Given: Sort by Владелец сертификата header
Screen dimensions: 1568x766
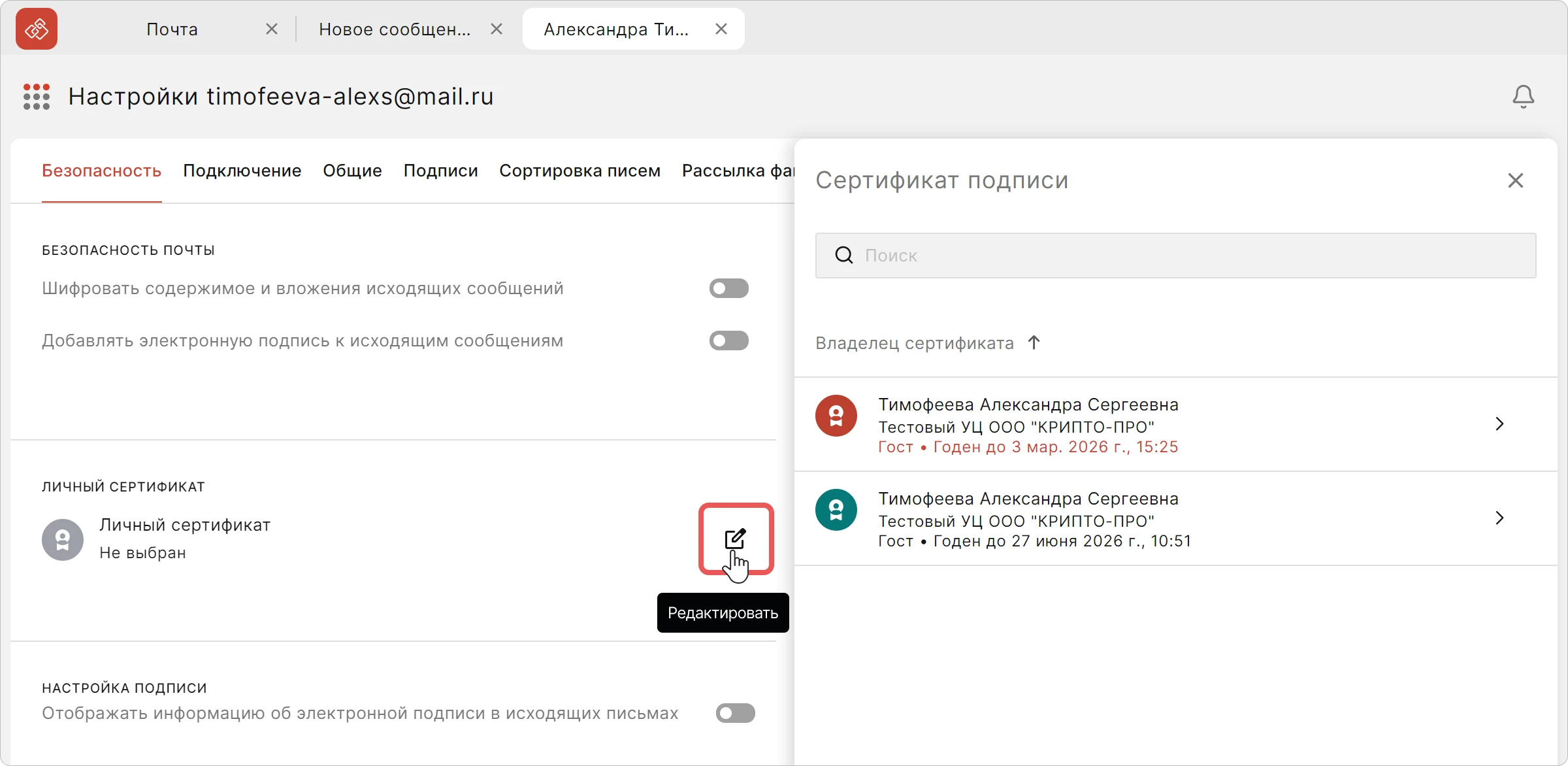Looking at the screenshot, I should (x=915, y=343).
